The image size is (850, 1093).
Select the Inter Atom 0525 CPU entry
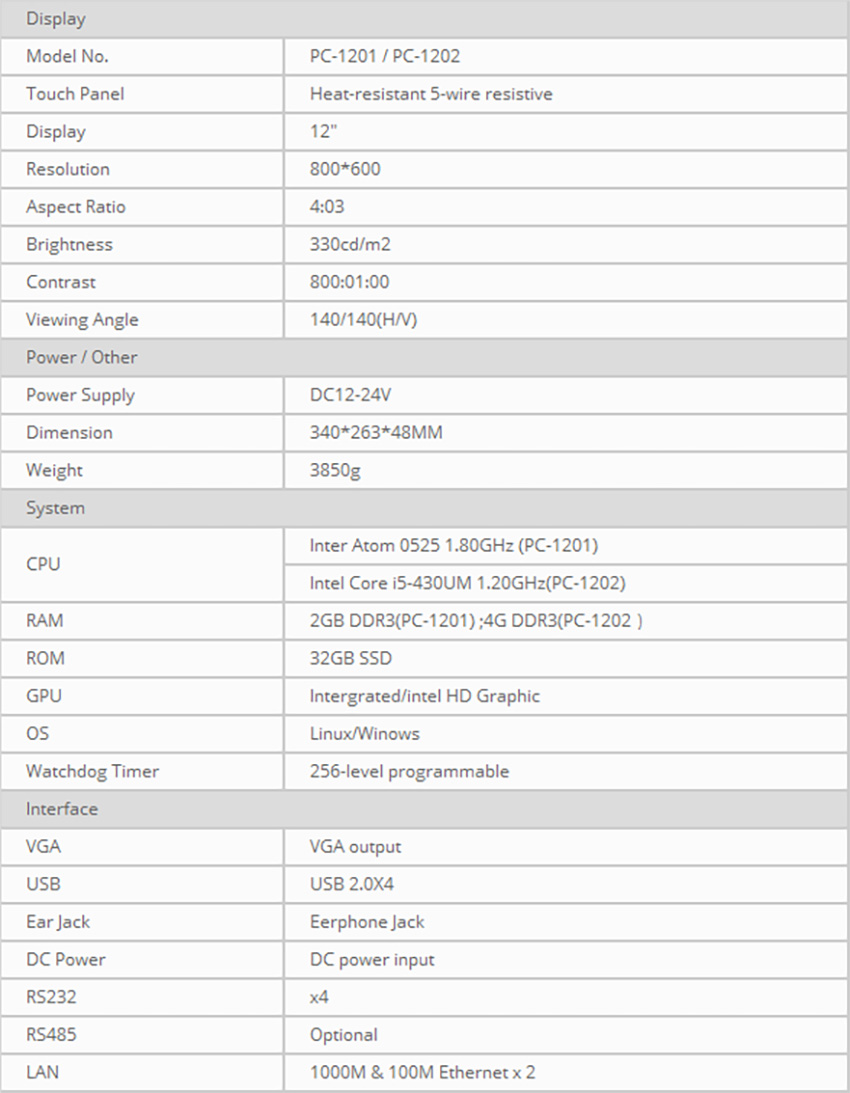click(x=454, y=546)
